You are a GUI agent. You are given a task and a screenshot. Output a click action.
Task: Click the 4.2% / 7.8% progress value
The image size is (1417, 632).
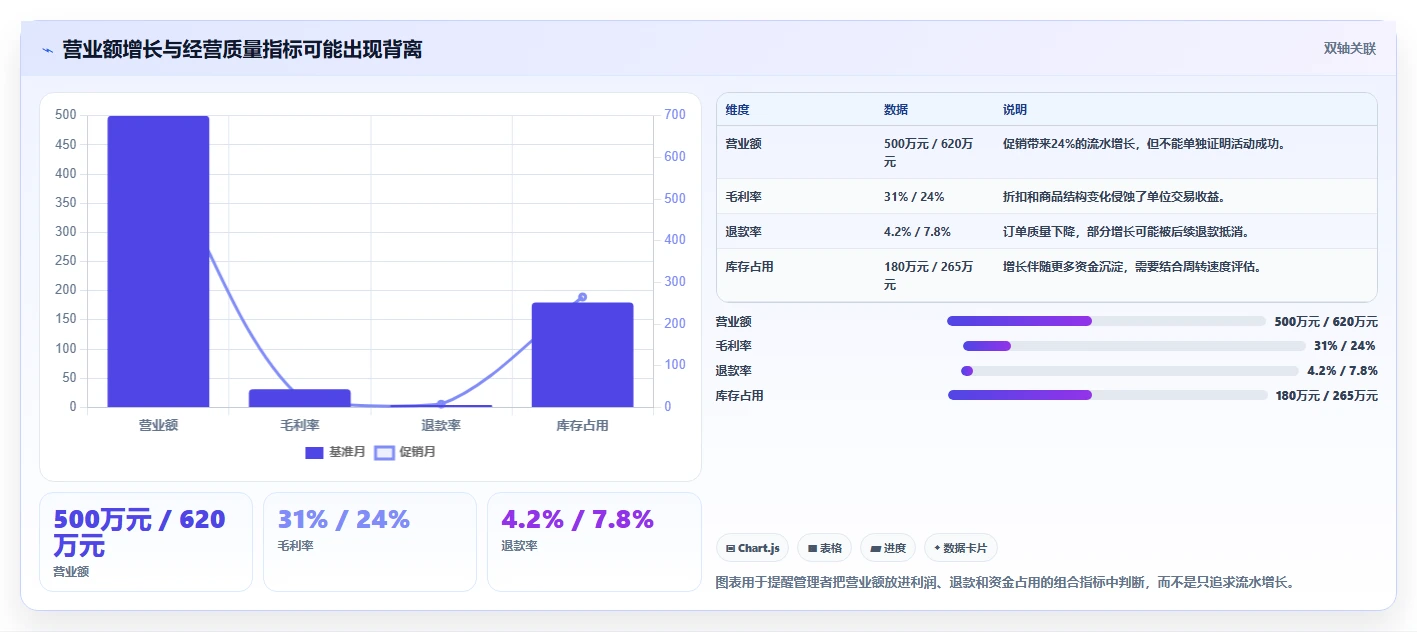pos(1342,371)
